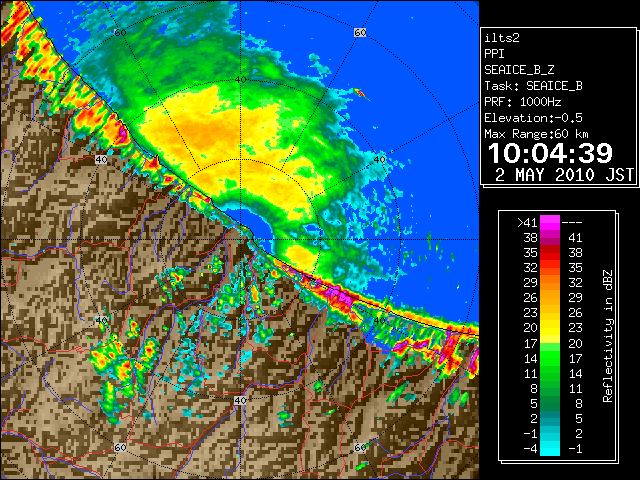Image resolution: width=640 pixels, height=480 pixels.
Task: Click the 'ilts2' site name text
Action: [502, 38]
